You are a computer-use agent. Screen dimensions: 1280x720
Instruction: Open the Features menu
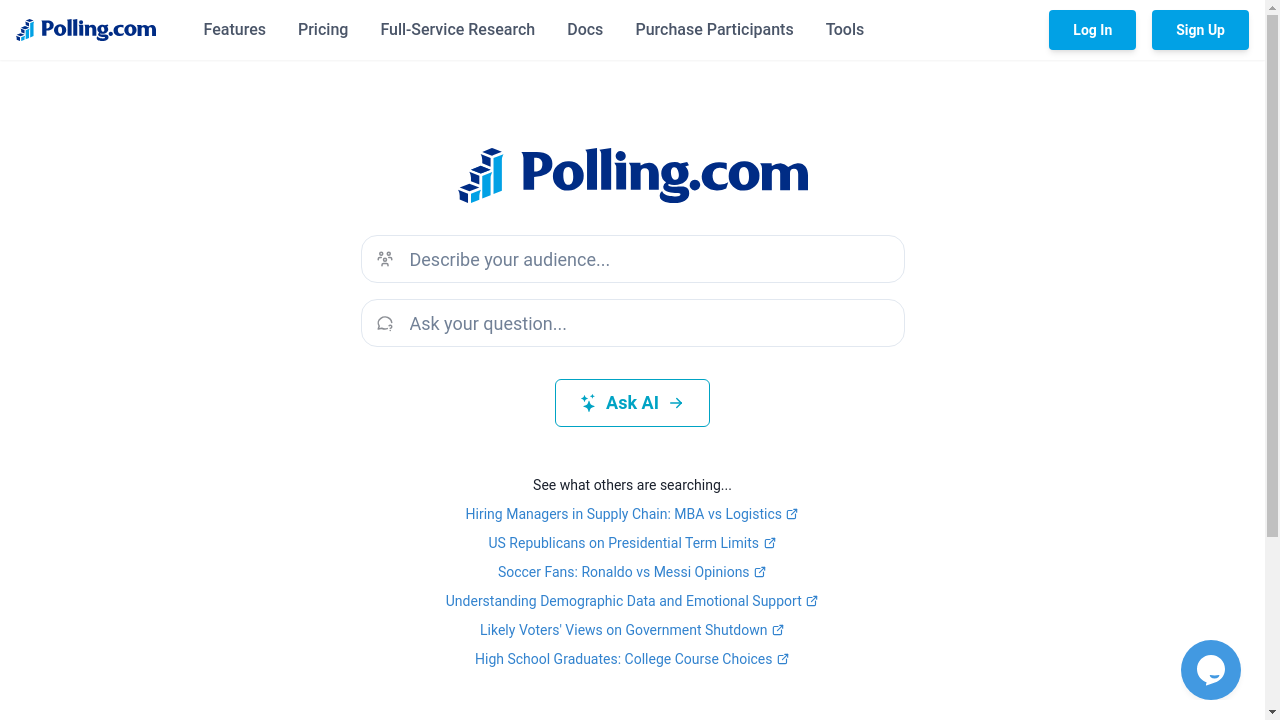234,30
